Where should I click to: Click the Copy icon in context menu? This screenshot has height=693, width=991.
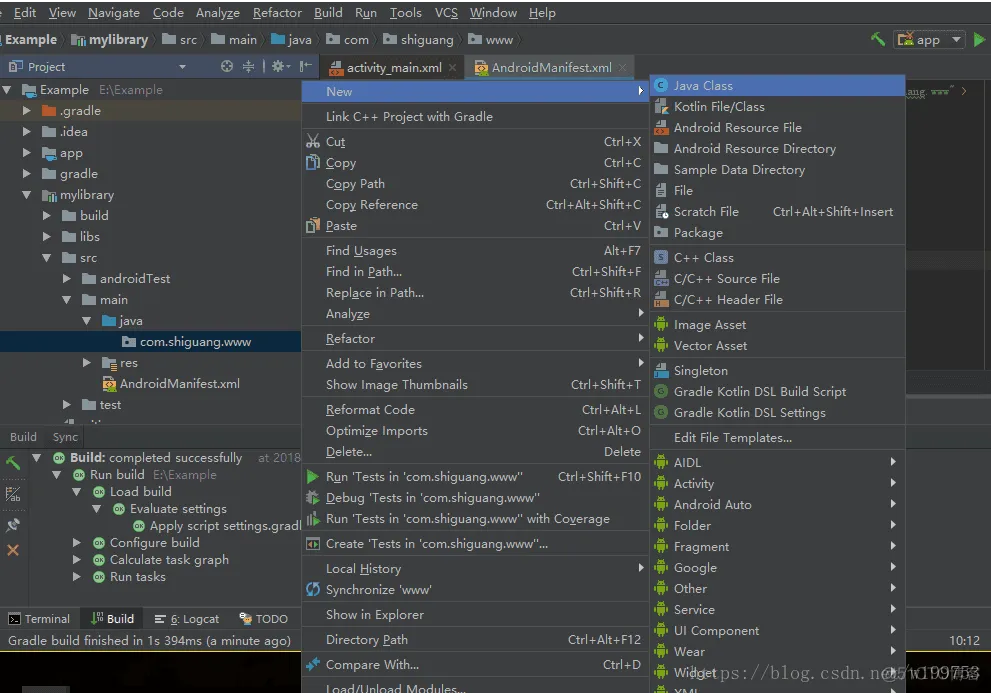[x=313, y=163]
